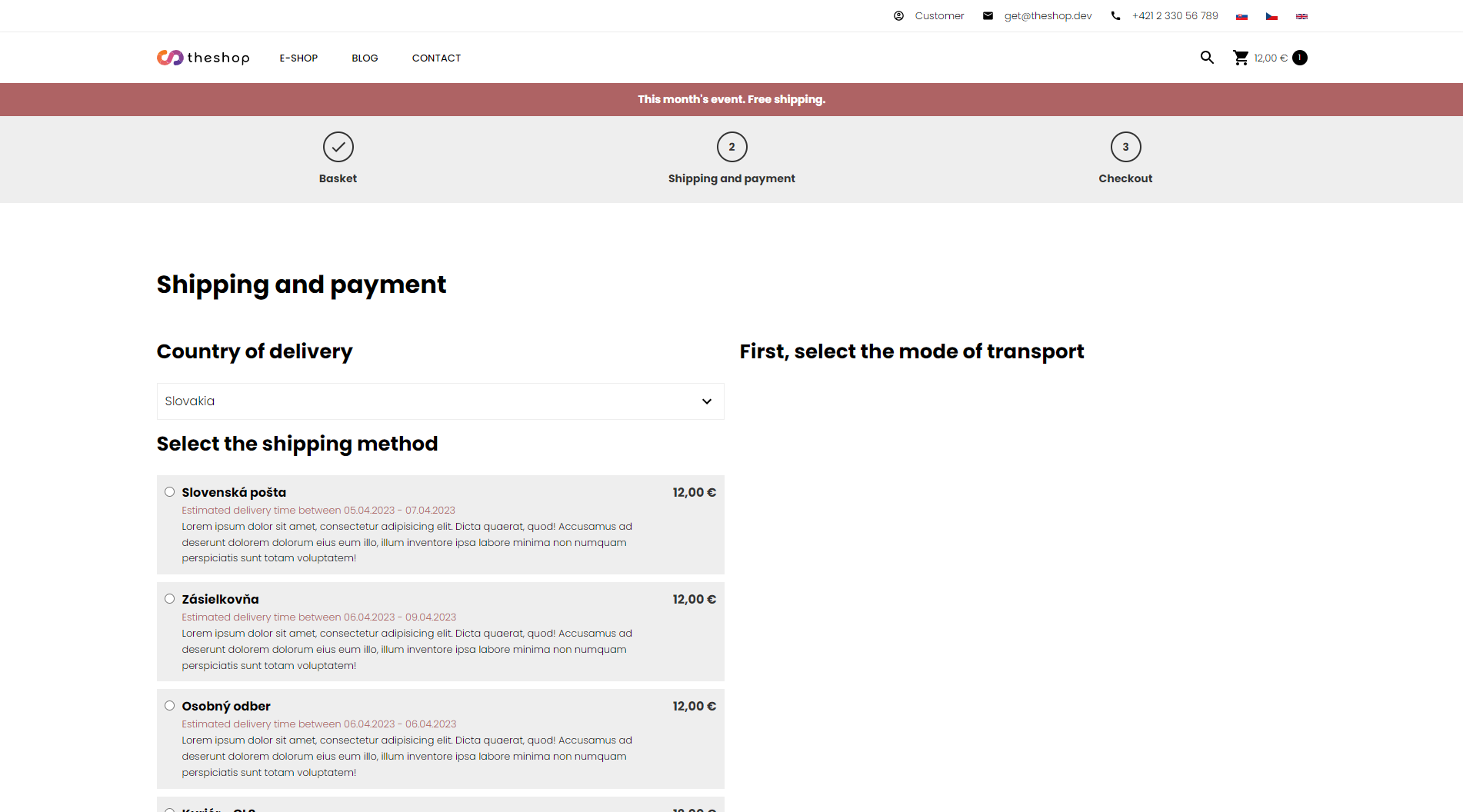Open the CONTACT page

[436, 58]
